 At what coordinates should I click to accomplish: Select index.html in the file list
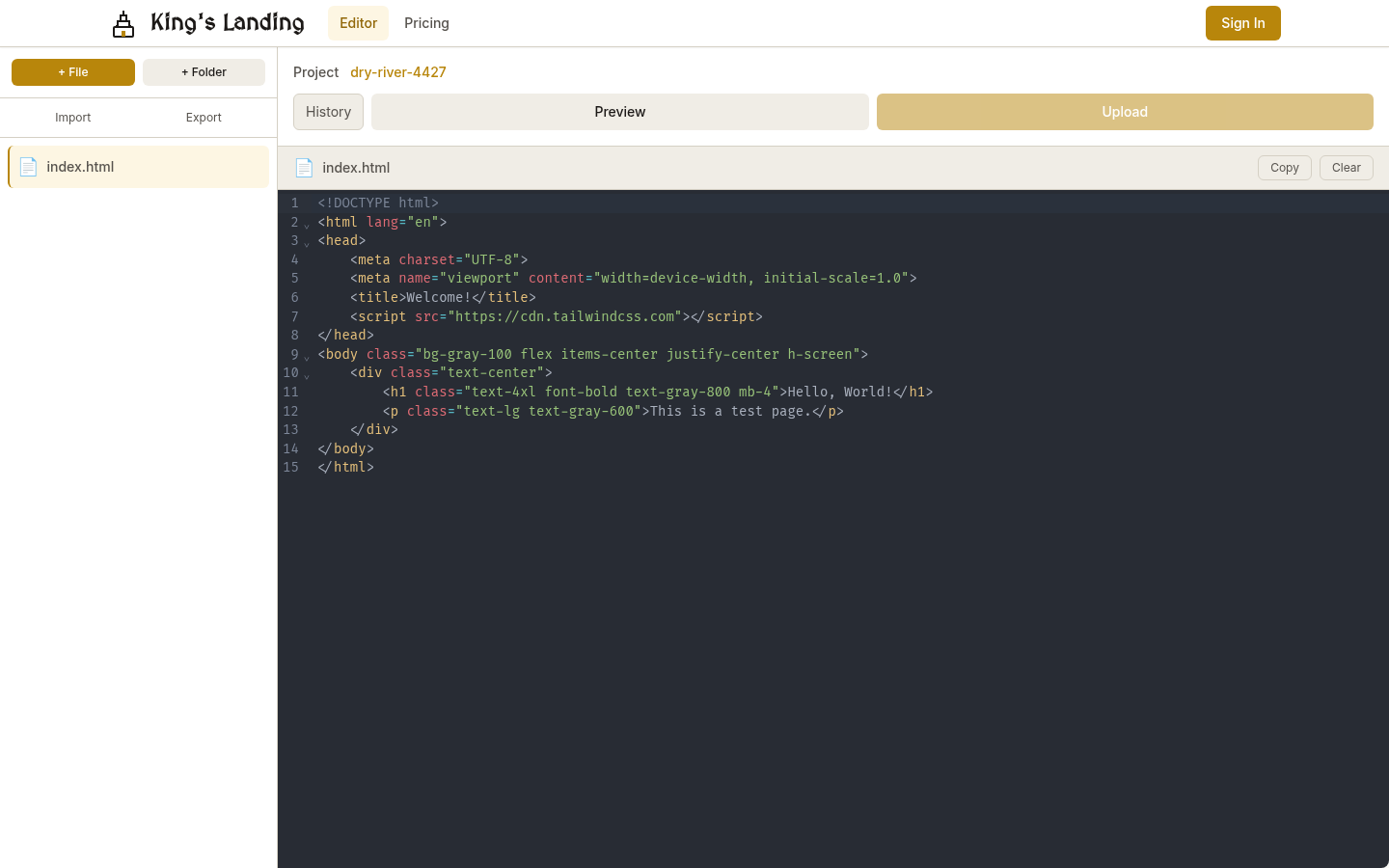click(138, 167)
